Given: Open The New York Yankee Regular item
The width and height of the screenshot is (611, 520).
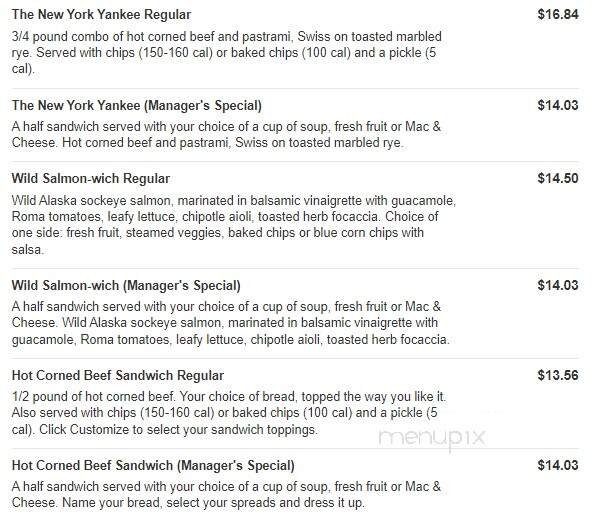Looking at the screenshot, I should (x=101, y=15).
